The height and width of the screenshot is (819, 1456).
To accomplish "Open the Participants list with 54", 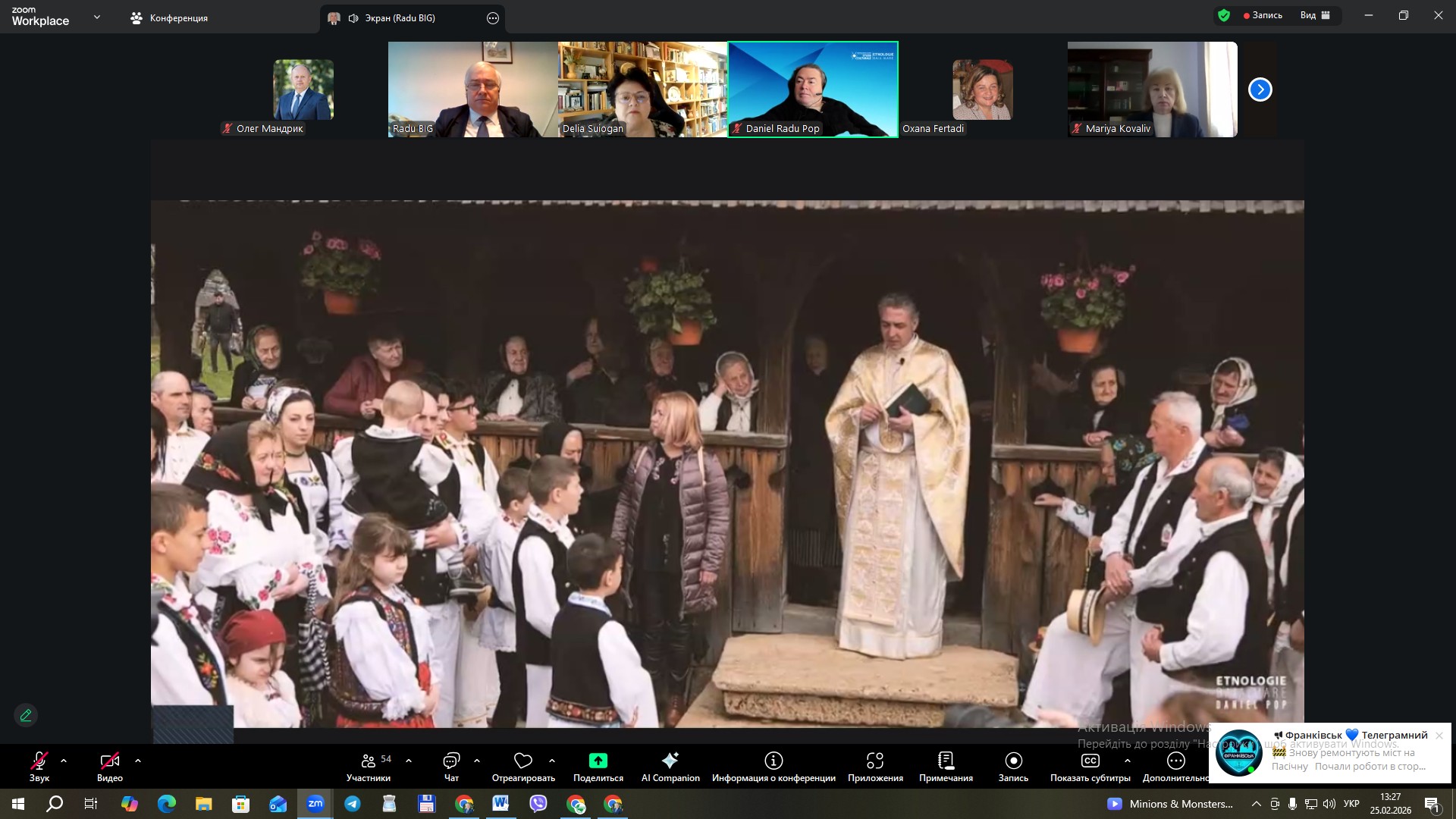I will pyautogui.click(x=369, y=761).
